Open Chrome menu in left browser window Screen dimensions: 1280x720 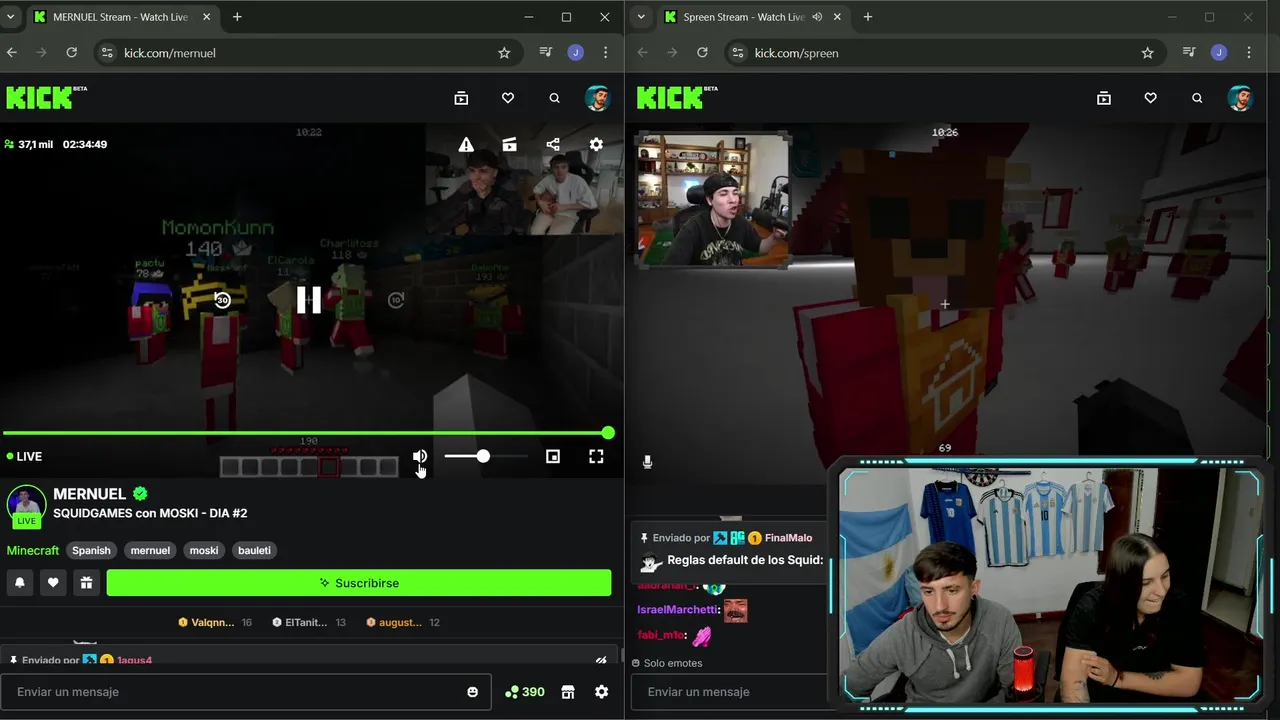[x=605, y=53]
